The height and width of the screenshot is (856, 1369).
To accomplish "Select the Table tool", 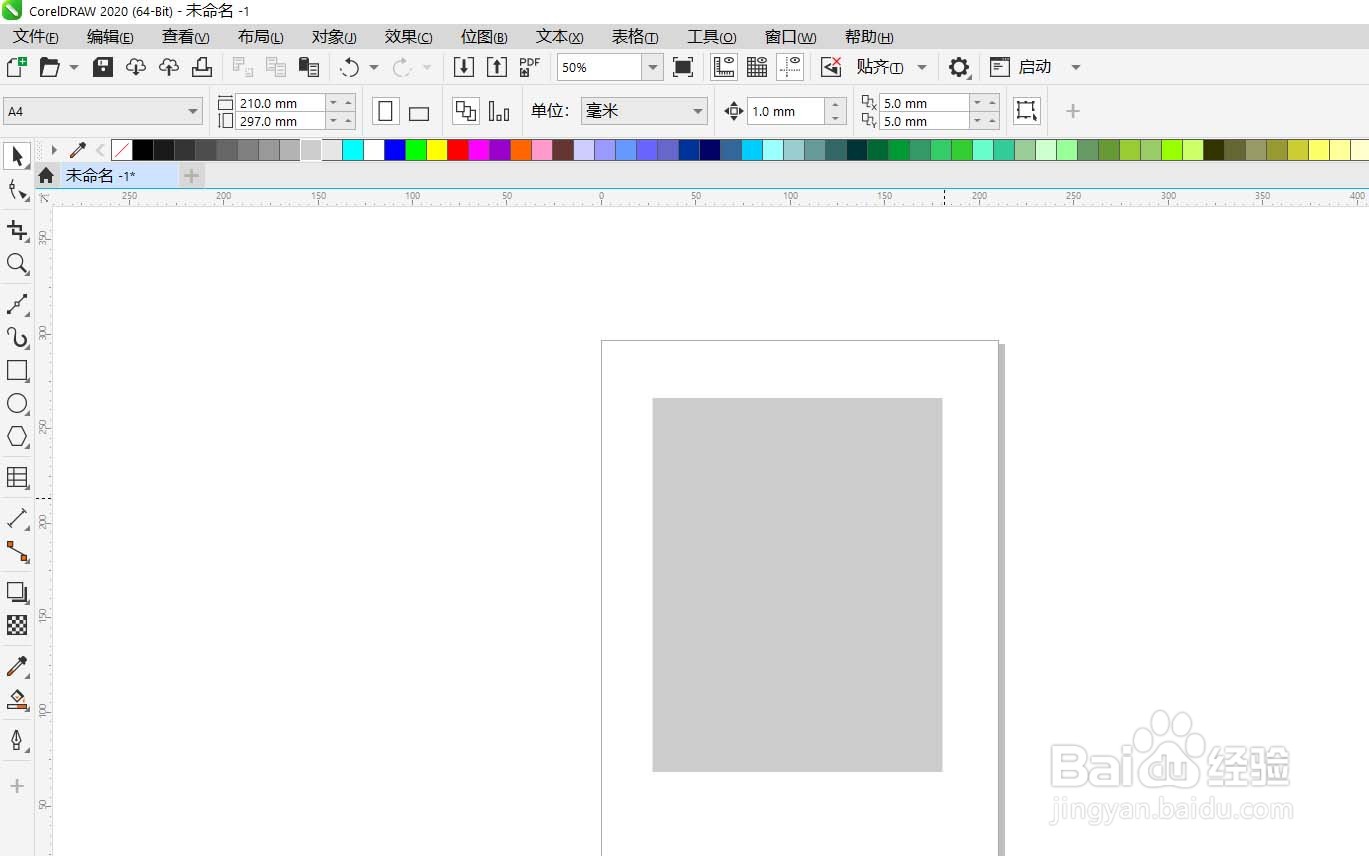I will pyautogui.click(x=17, y=477).
